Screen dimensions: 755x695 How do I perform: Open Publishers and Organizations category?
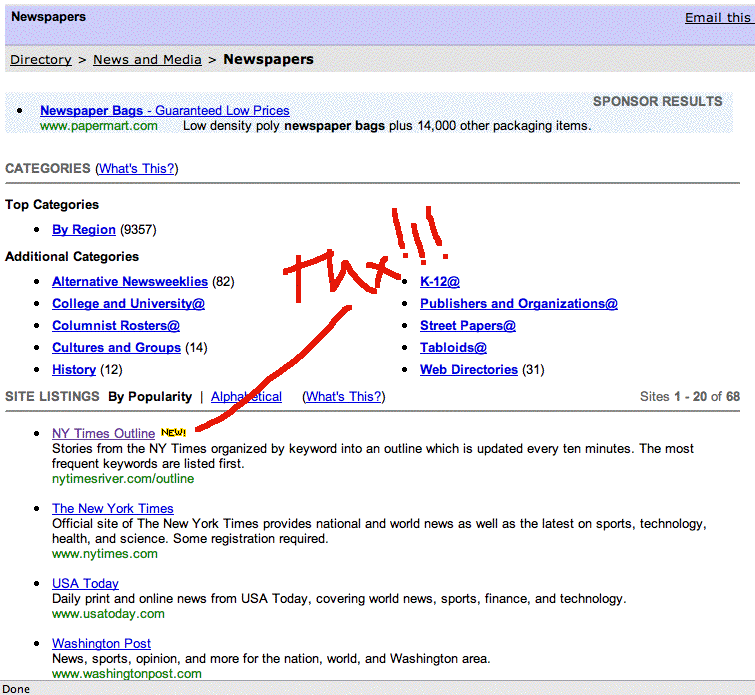[x=518, y=304]
